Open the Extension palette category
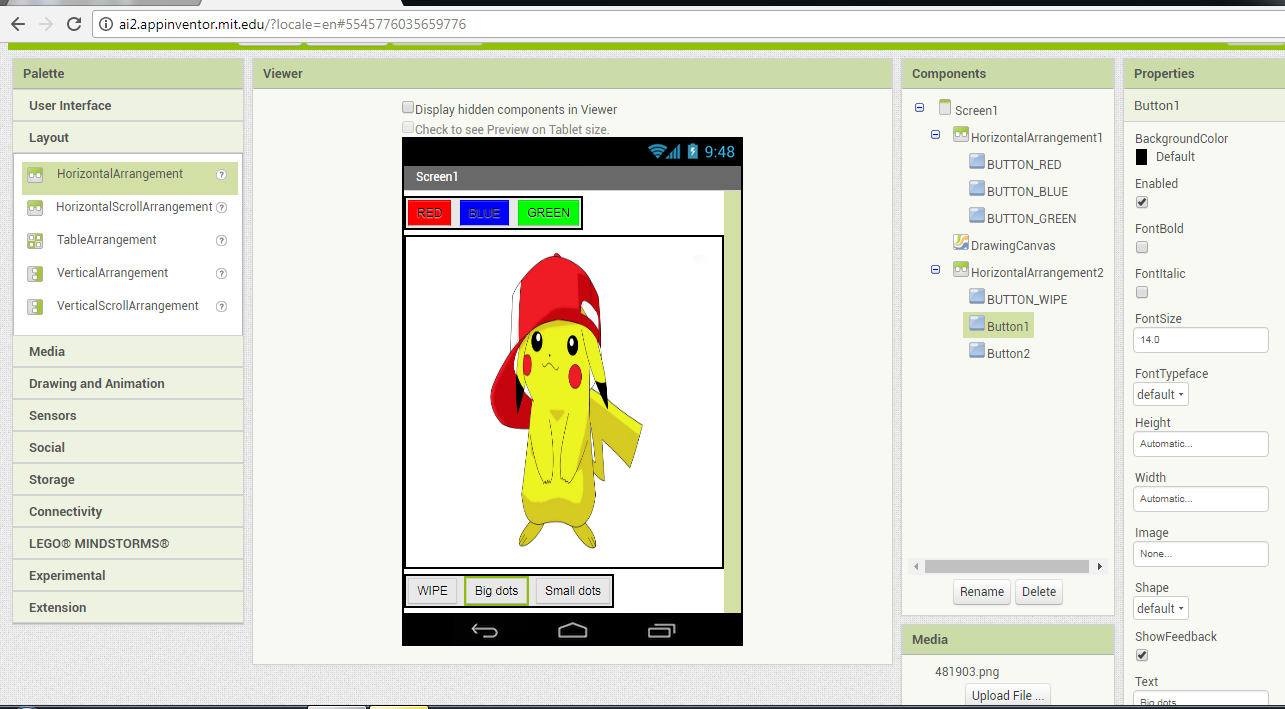1285x709 pixels. click(128, 608)
